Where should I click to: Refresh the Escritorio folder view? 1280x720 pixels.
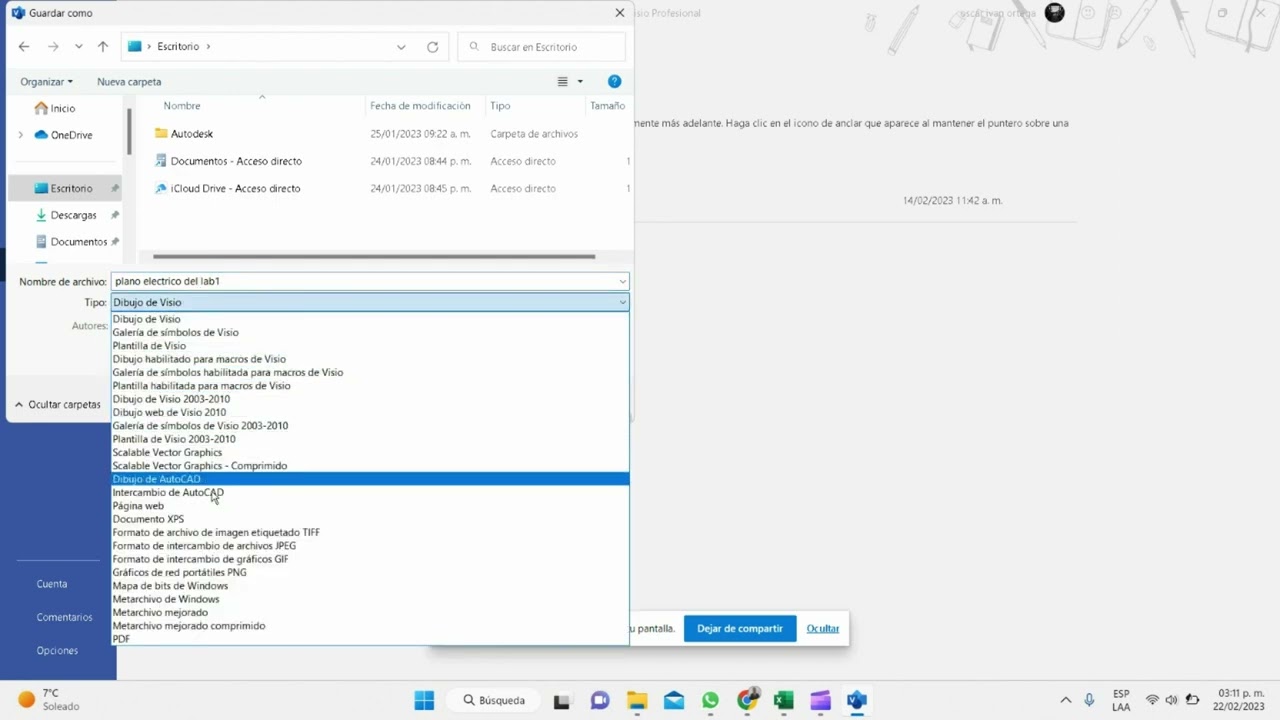pyautogui.click(x=432, y=47)
